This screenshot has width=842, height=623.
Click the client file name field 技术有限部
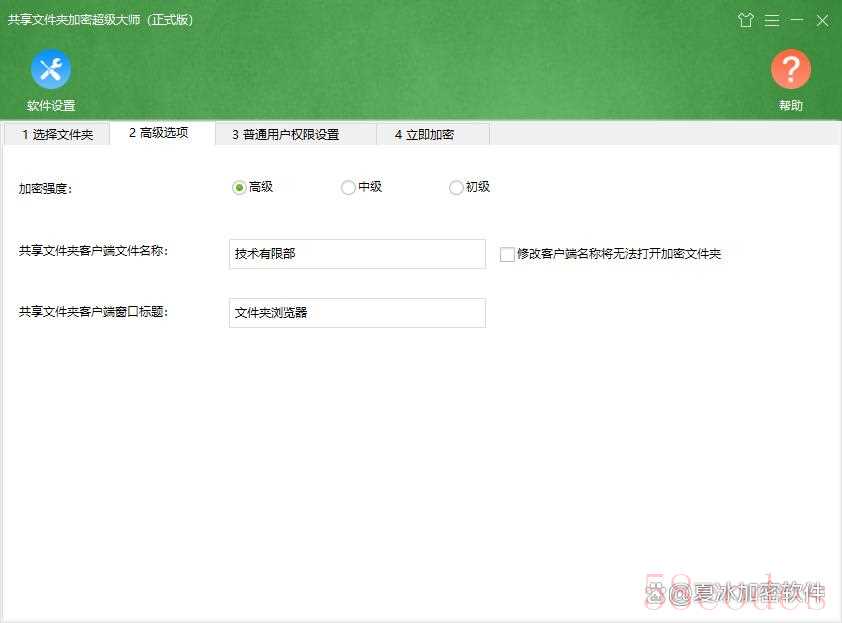[x=356, y=254]
